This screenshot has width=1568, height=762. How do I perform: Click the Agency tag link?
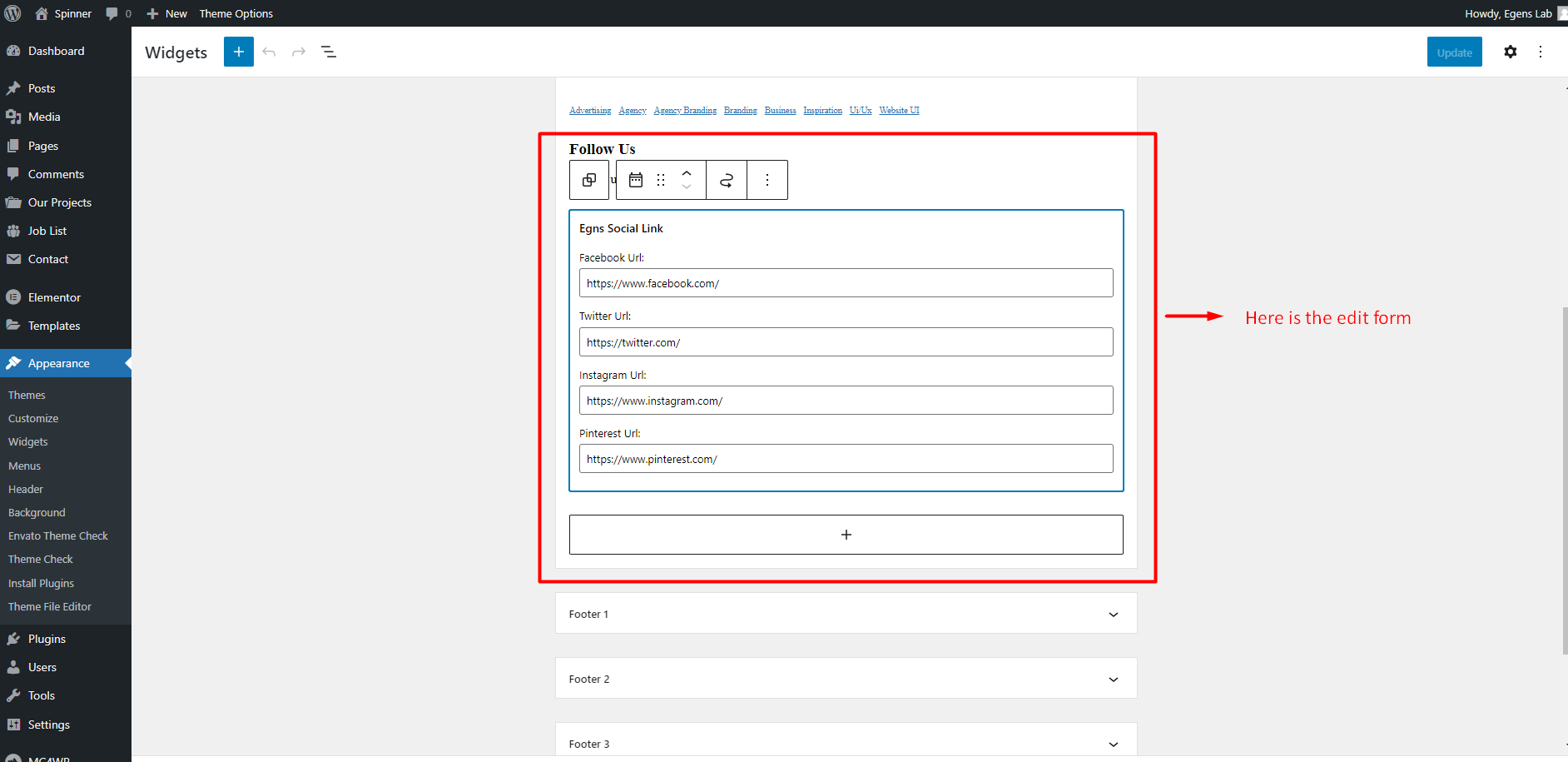[x=633, y=110]
